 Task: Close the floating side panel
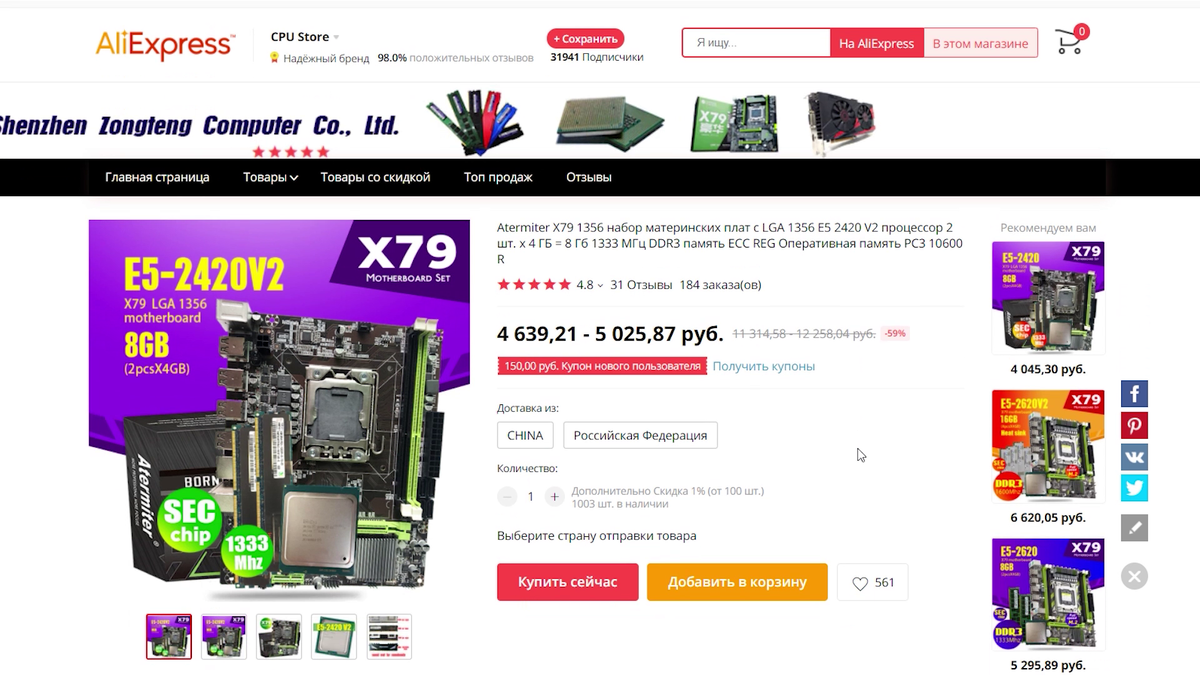1134,576
